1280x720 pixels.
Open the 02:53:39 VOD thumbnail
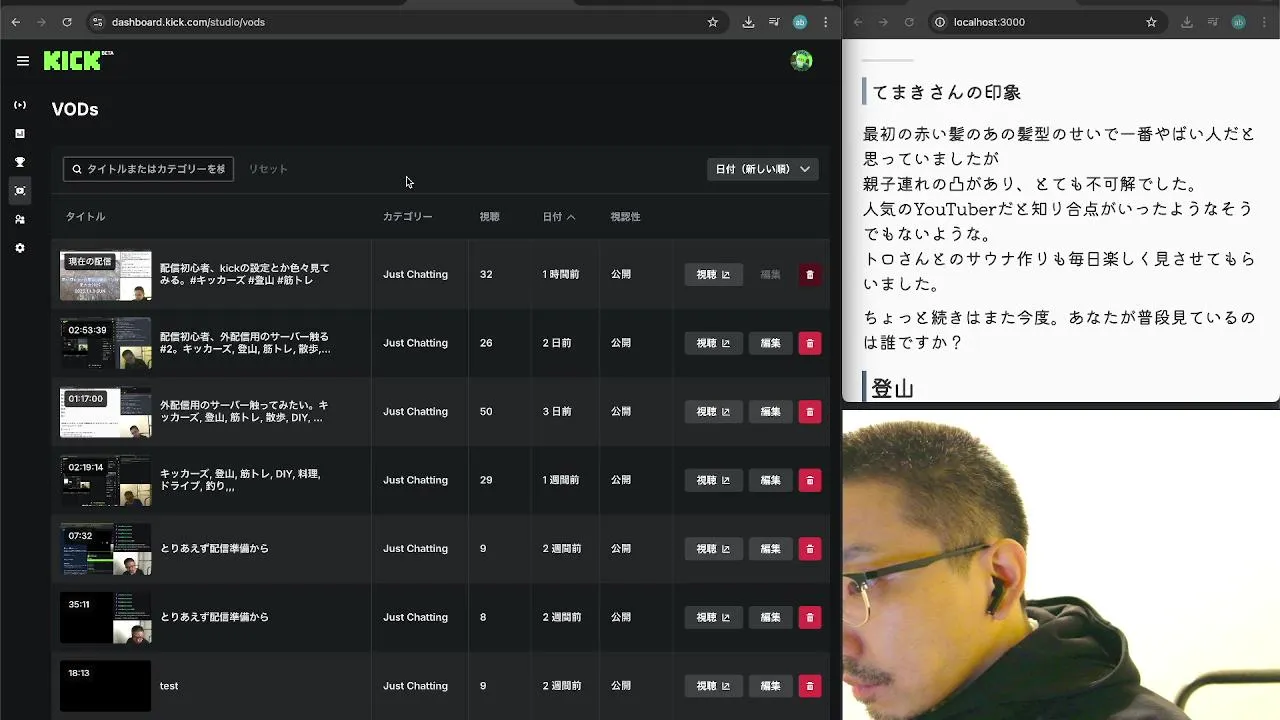click(x=106, y=343)
